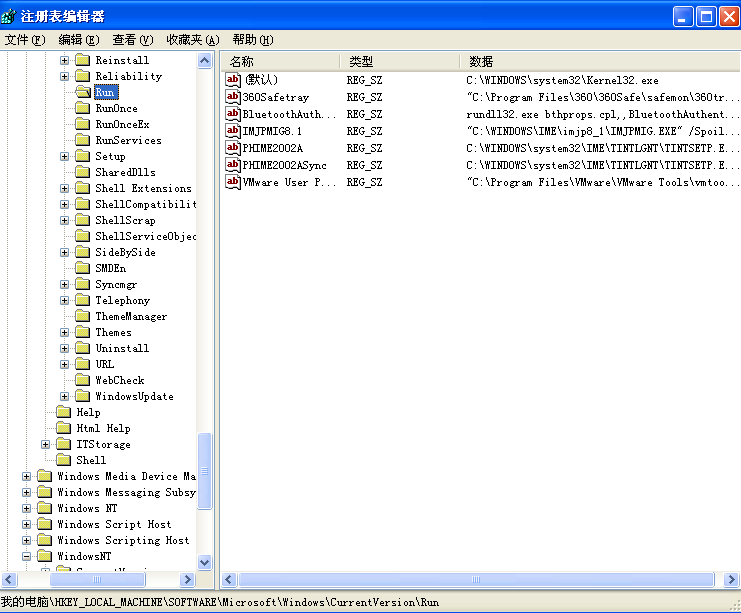This screenshot has height=613, width=741.
Task: Sort by the 名称 column header
Action: click(280, 61)
